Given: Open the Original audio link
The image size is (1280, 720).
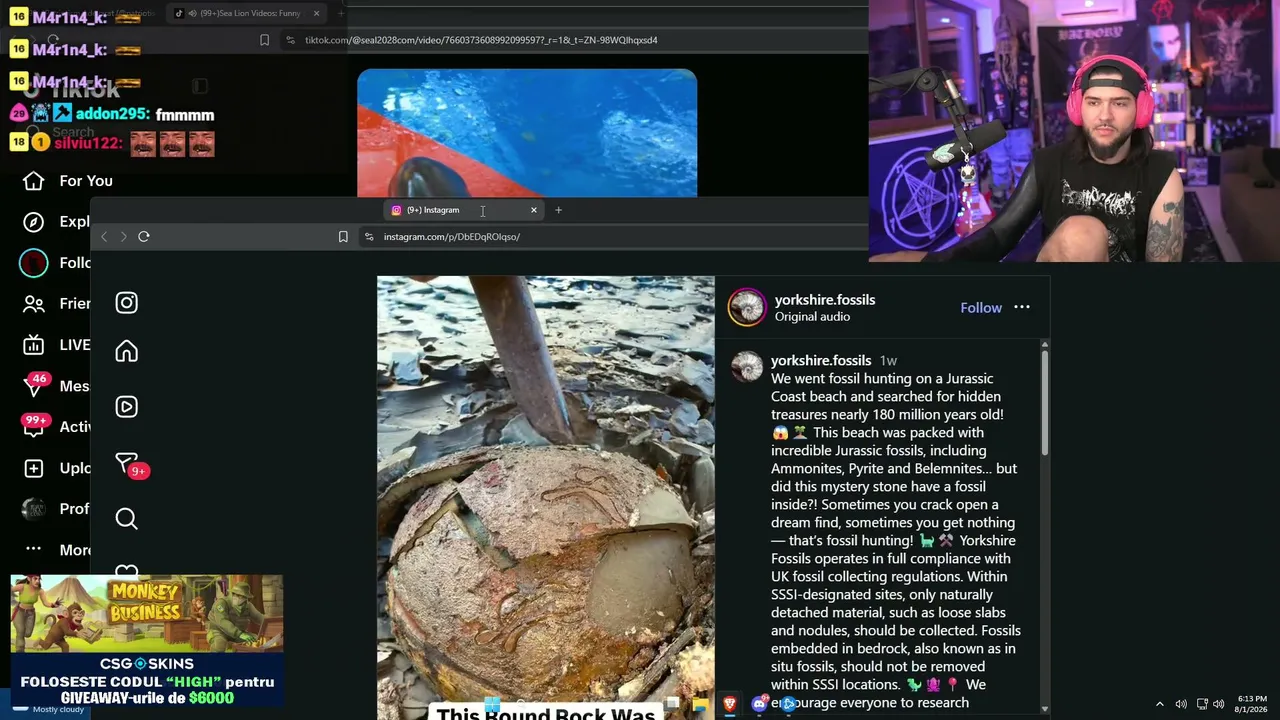Looking at the screenshot, I should pos(812,317).
